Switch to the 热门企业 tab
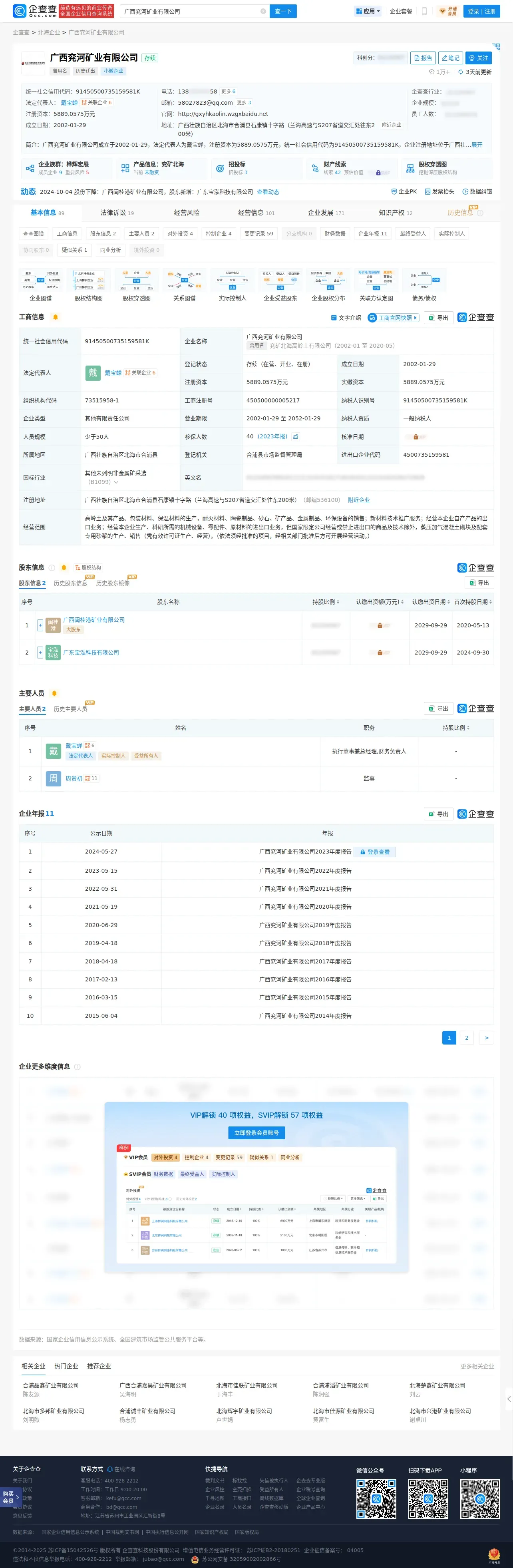This screenshot has width=513, height=1568. 66,1366
